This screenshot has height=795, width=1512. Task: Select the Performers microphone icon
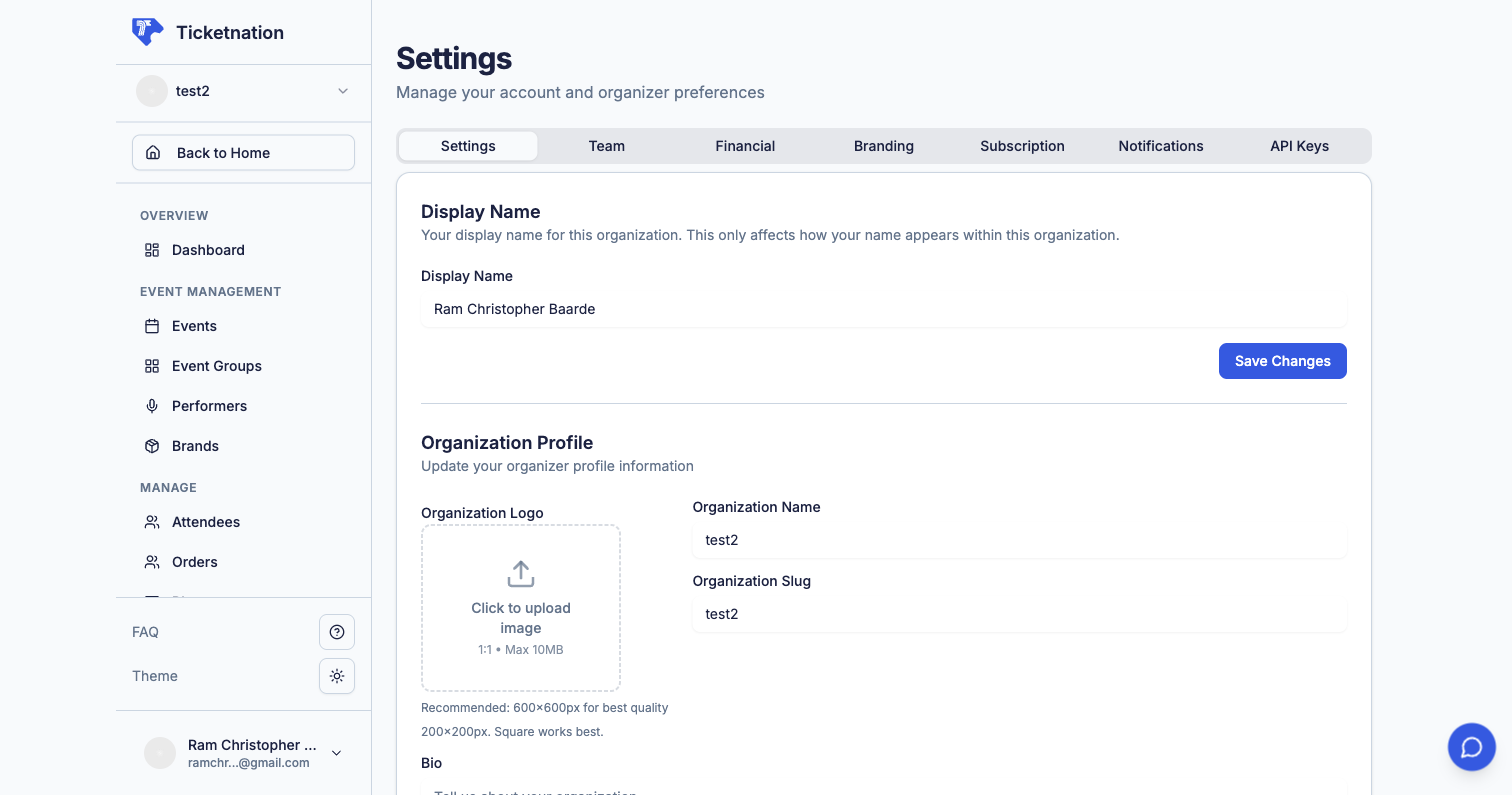click(x=152, y=406)
